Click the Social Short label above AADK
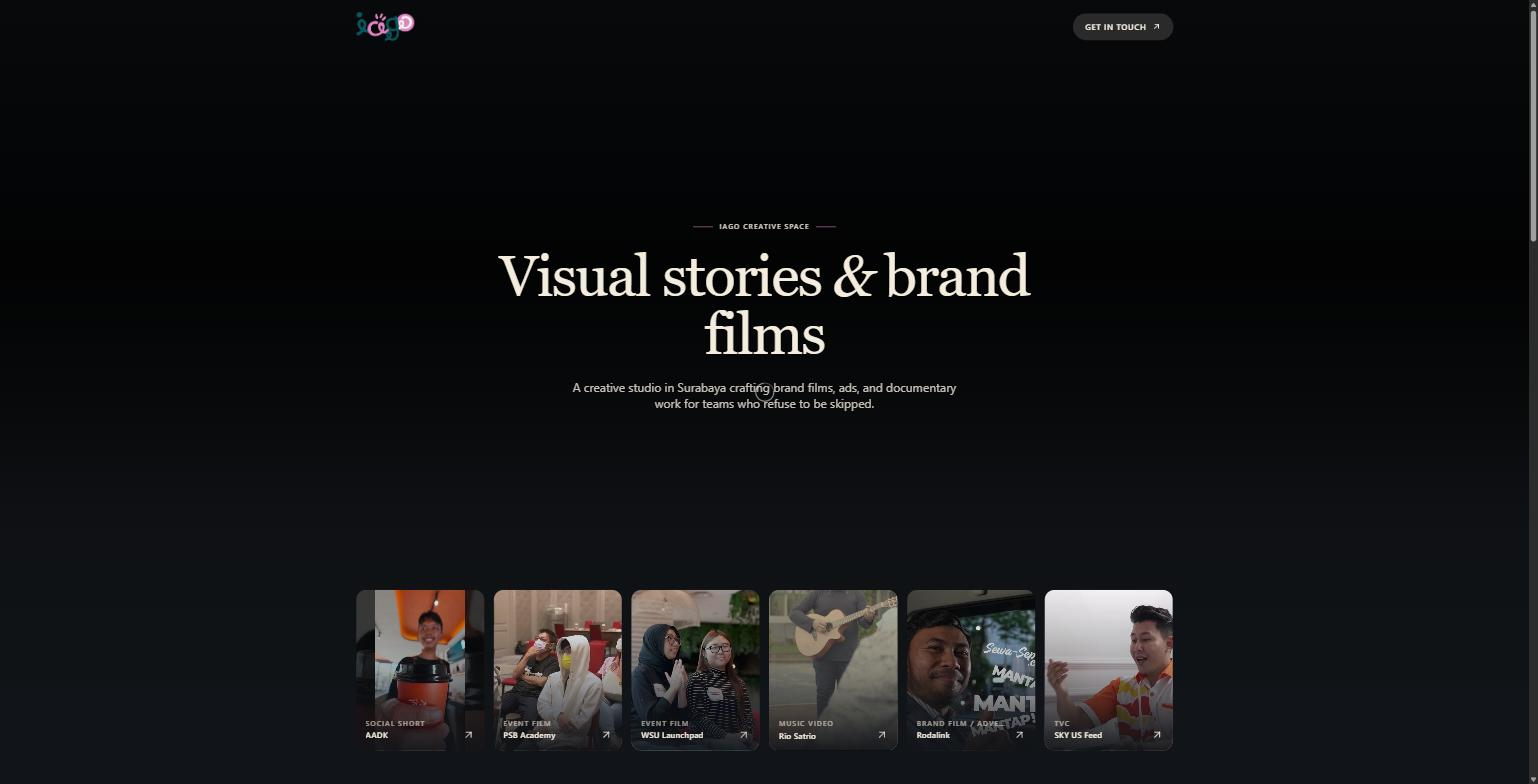This screenshot has height=784, width=1538. coord(395,723)
